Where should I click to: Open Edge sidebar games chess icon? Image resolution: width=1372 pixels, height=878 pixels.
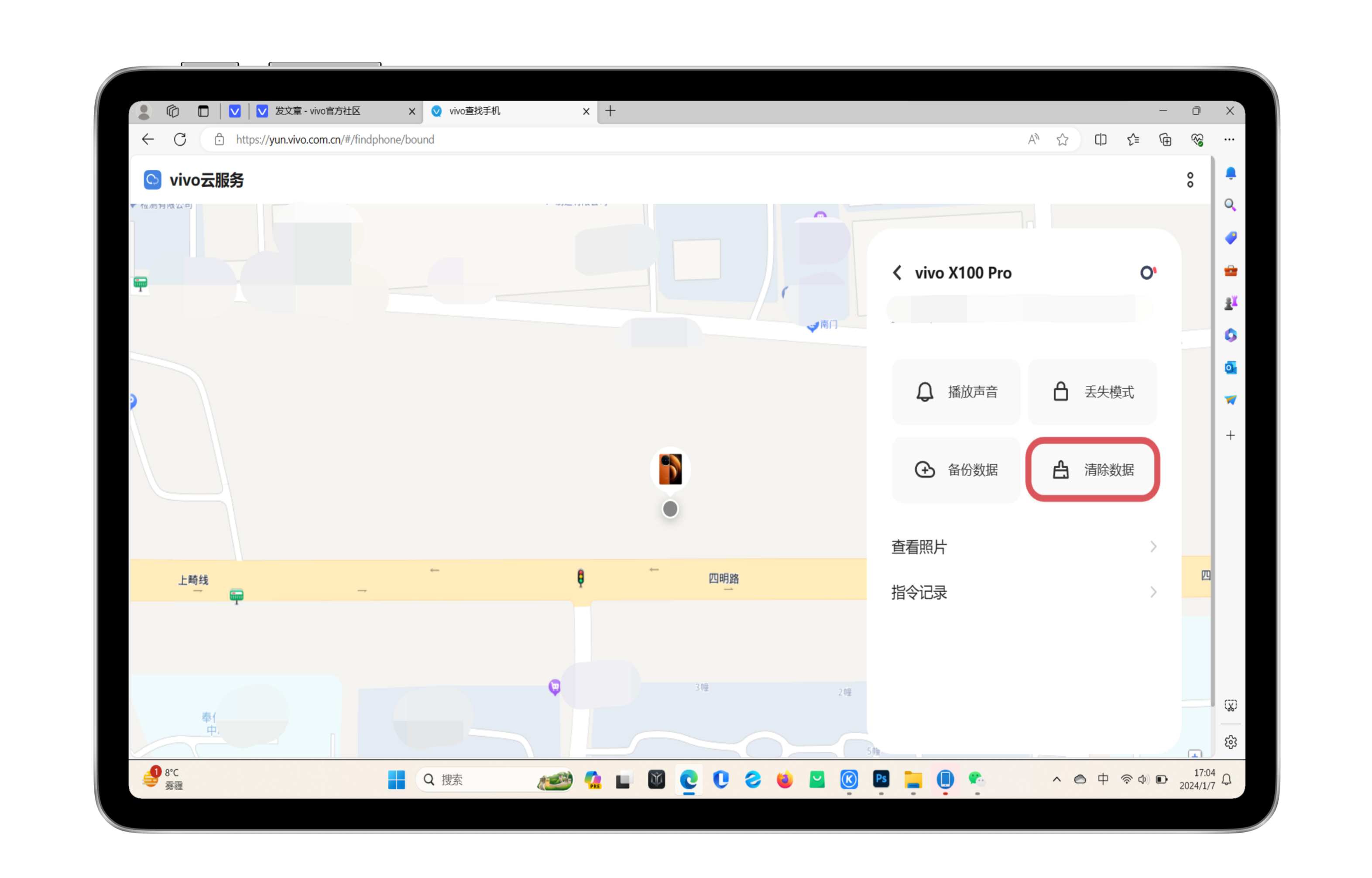(1231, 303)
